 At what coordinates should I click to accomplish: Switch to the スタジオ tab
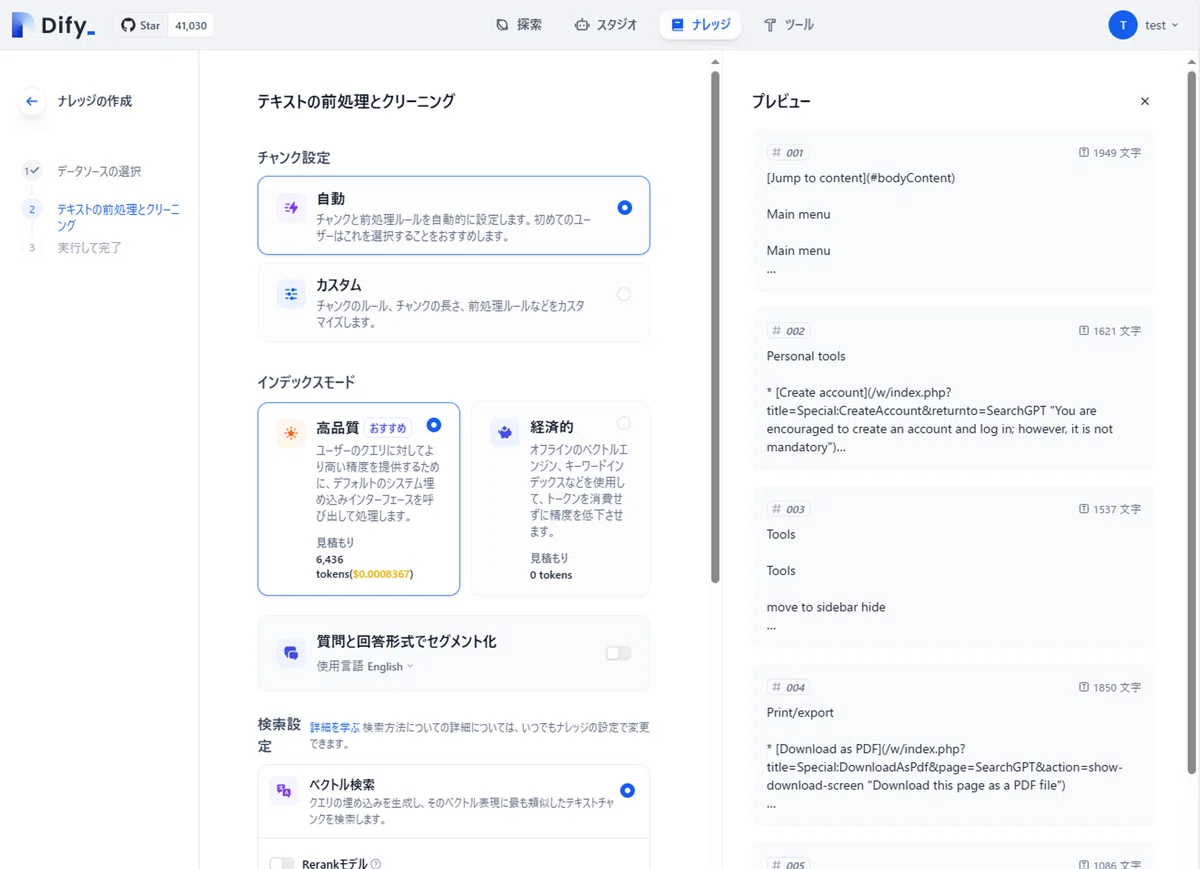(x=605, y=25)
